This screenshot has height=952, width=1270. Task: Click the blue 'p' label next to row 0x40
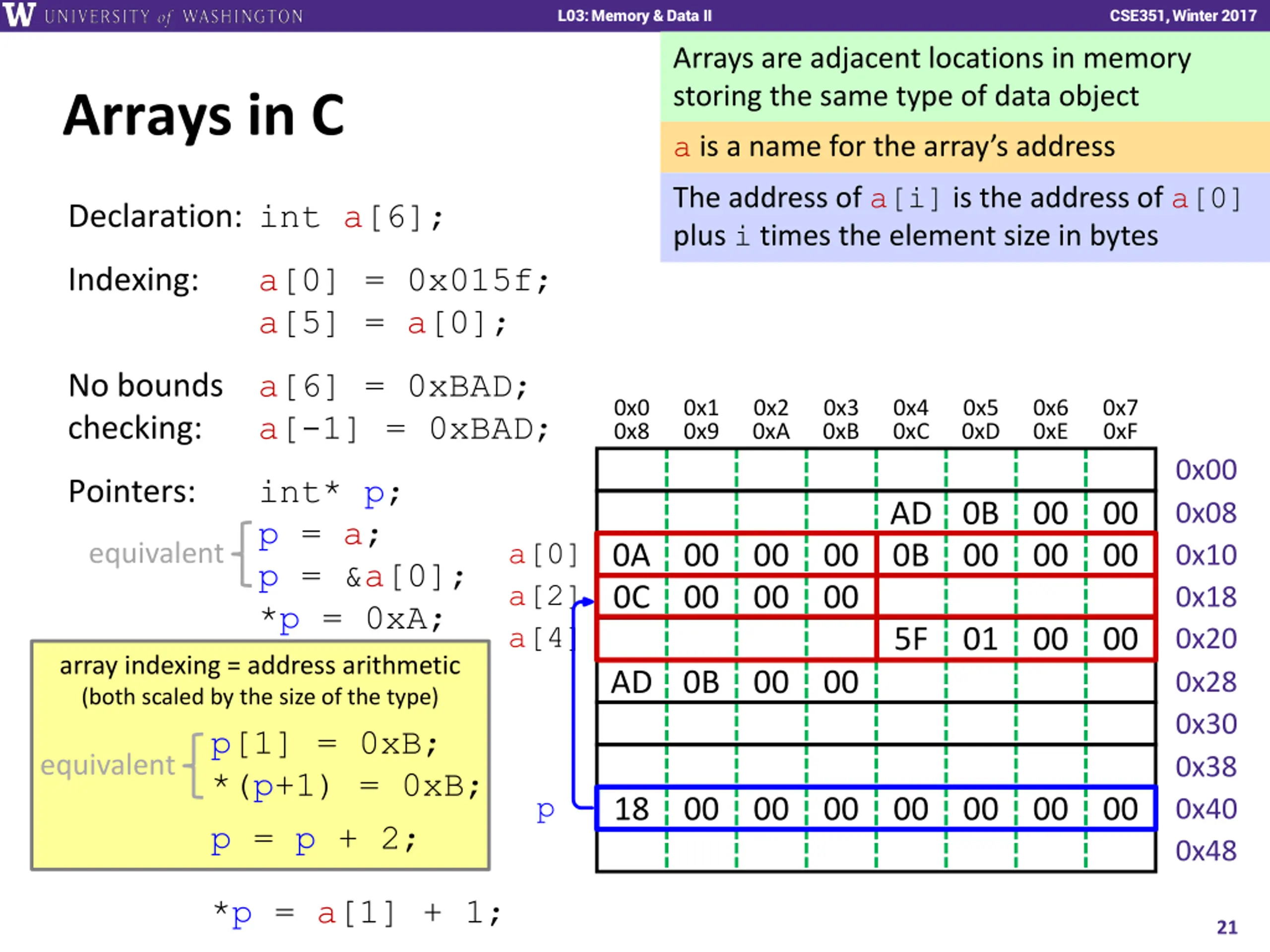(x=545, y=810)
